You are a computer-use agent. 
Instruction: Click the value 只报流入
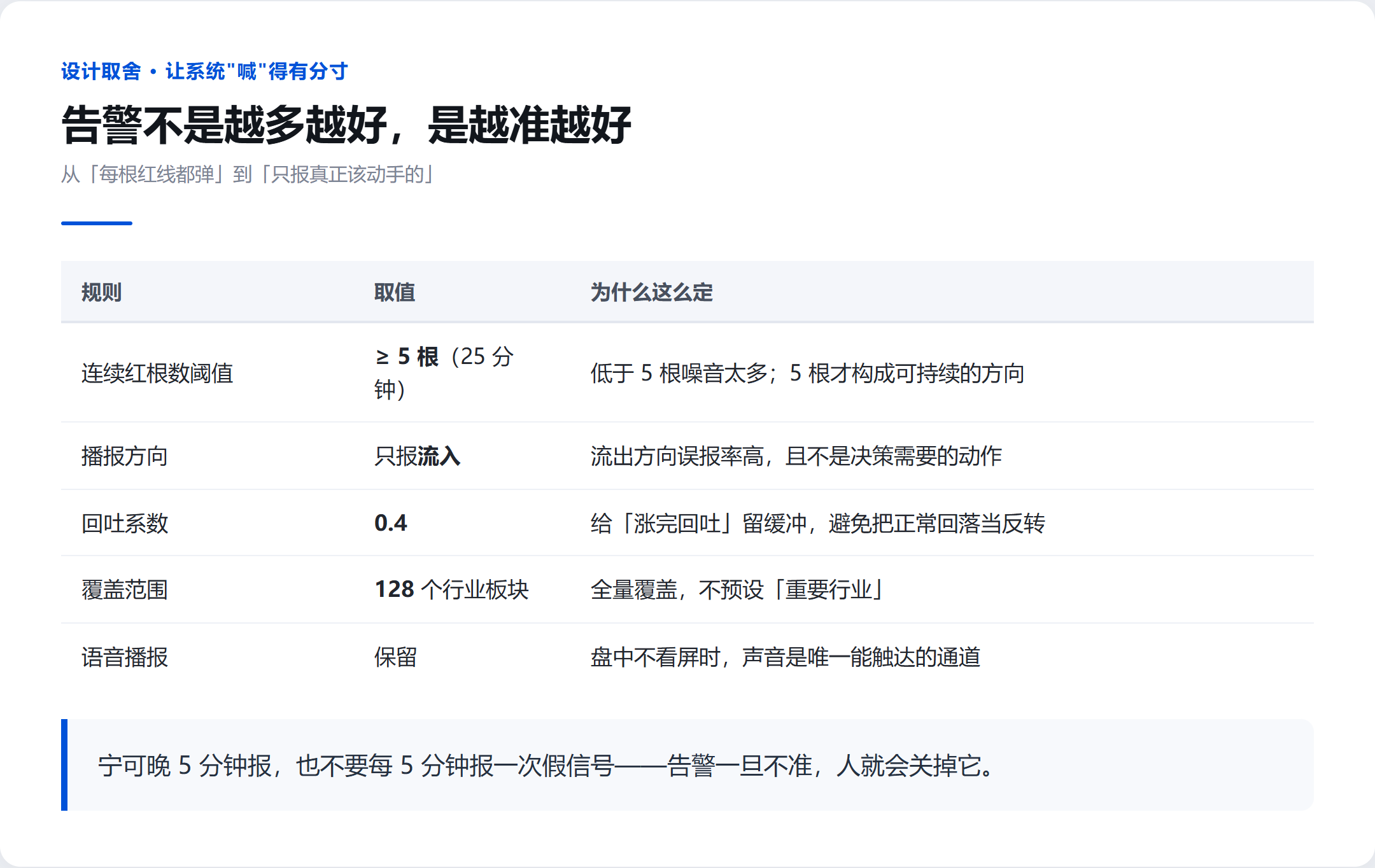point(418,456)
